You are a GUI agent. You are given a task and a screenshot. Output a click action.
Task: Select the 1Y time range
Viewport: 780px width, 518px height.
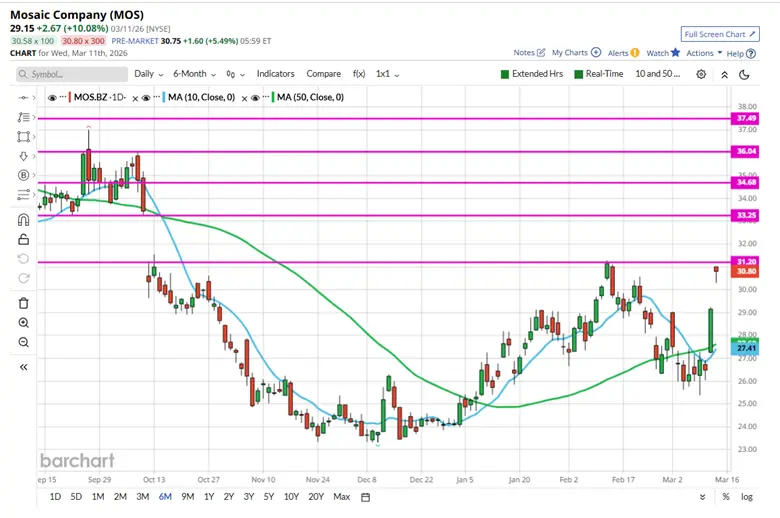coord(209,497)
